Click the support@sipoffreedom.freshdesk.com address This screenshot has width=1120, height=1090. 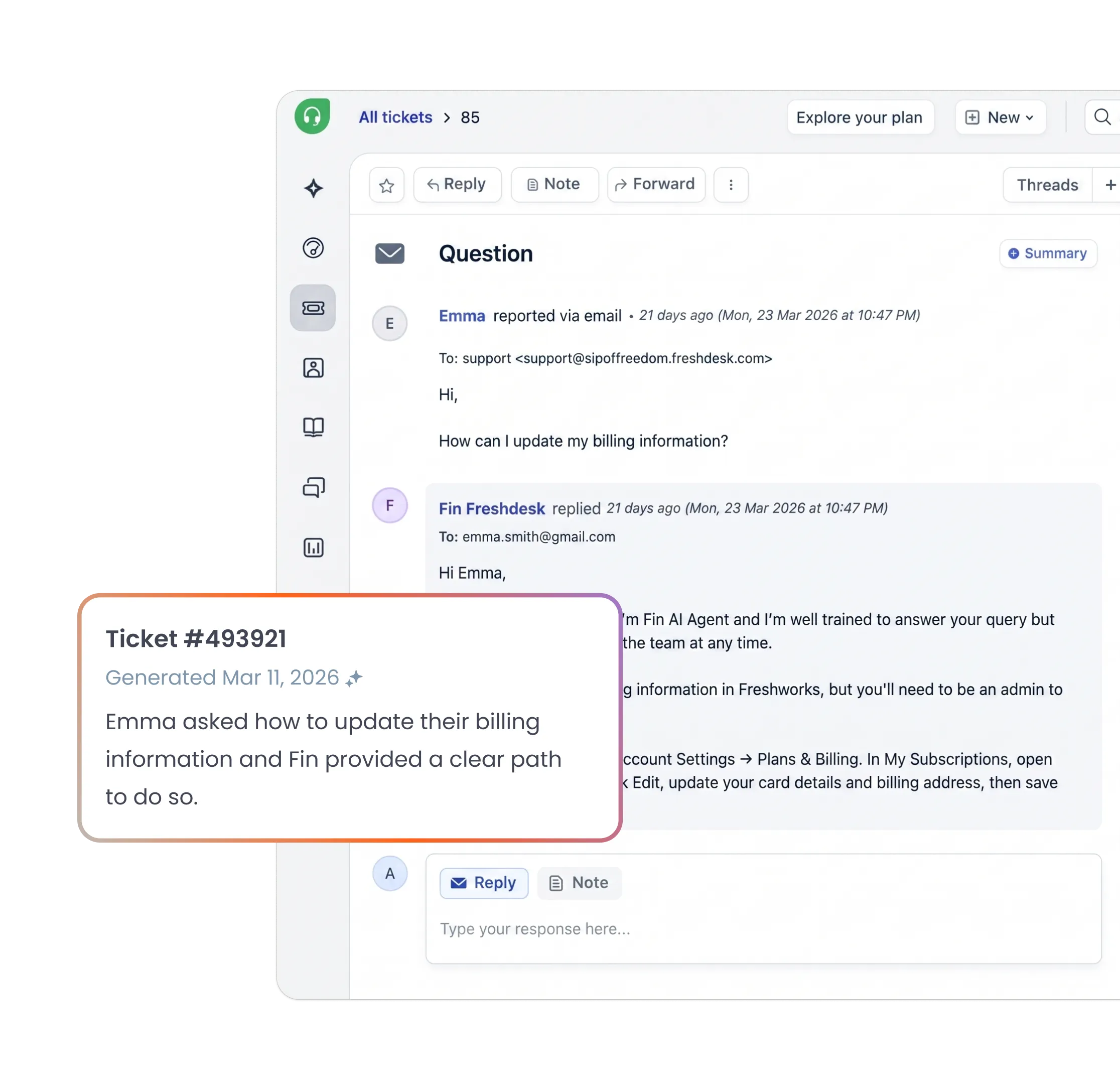coord(645,358)
